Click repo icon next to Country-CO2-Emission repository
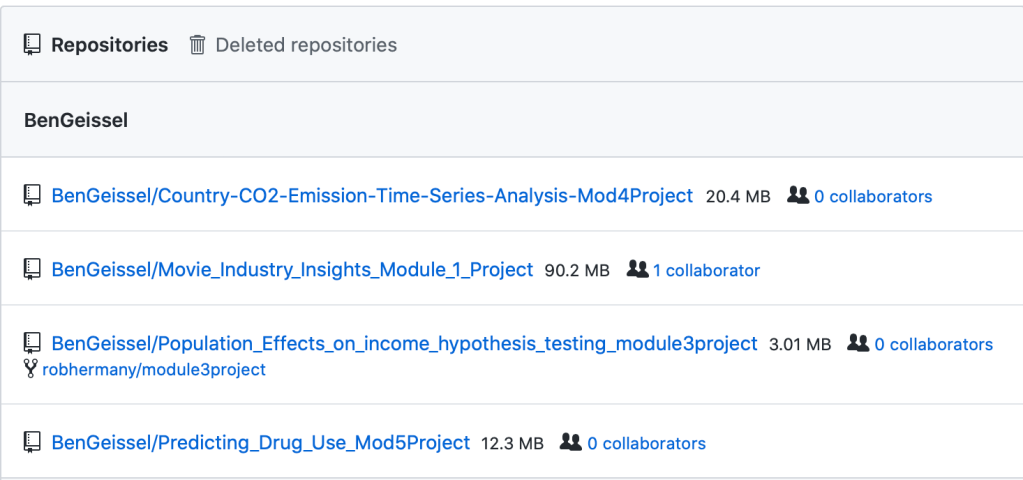Image resolution: width=1023 pixels, height=480 pixels. (33, 196)
